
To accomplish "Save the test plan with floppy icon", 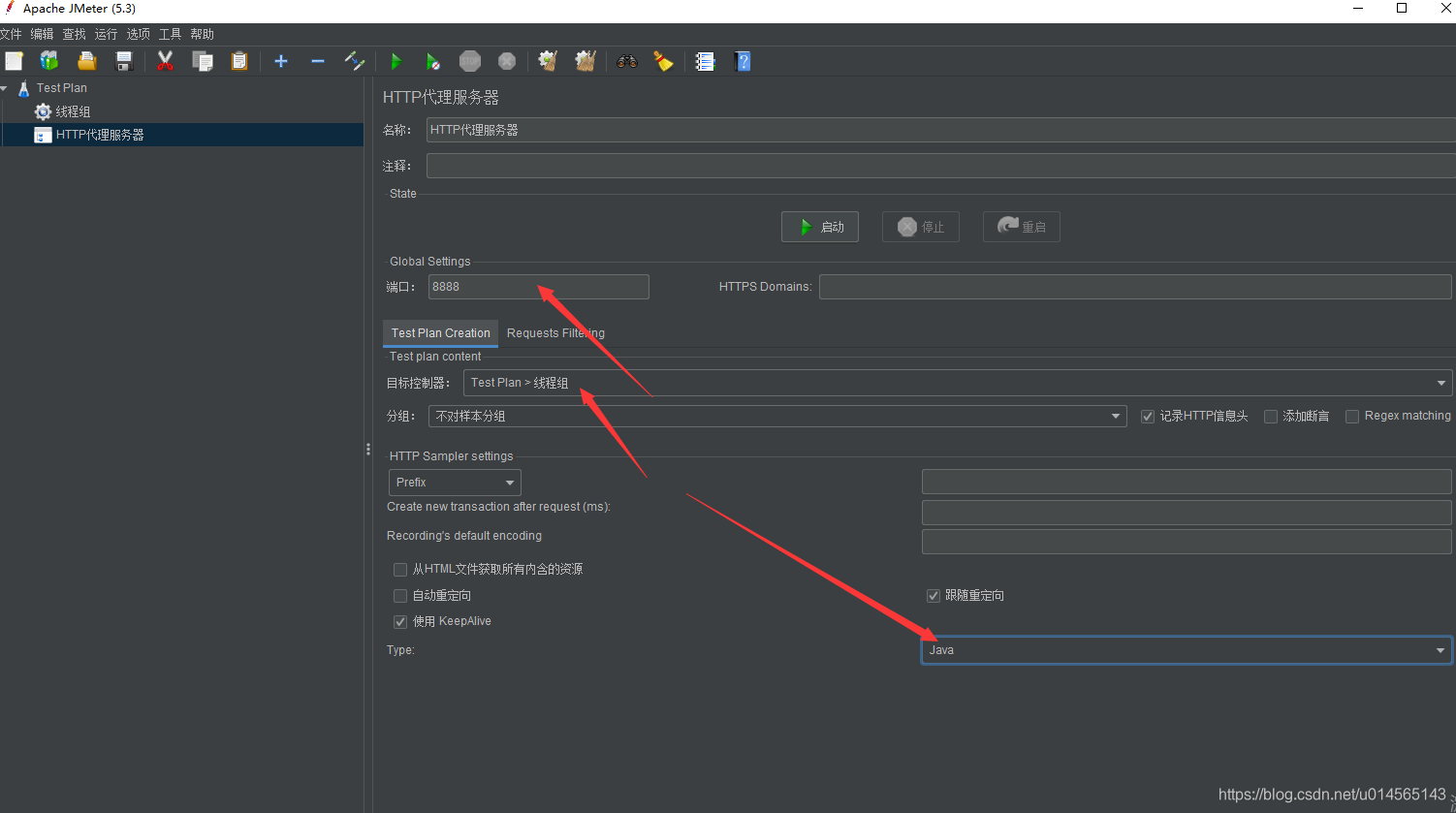I will [x=124, y=61].
